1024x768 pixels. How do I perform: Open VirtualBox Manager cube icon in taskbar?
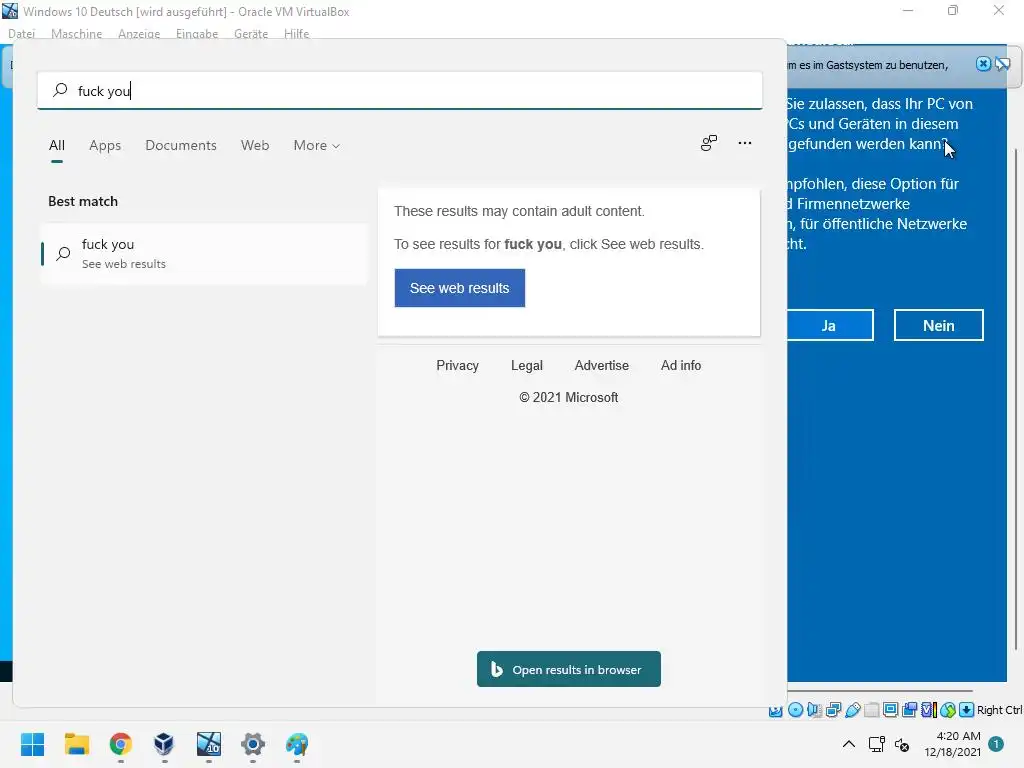[165, 744]
